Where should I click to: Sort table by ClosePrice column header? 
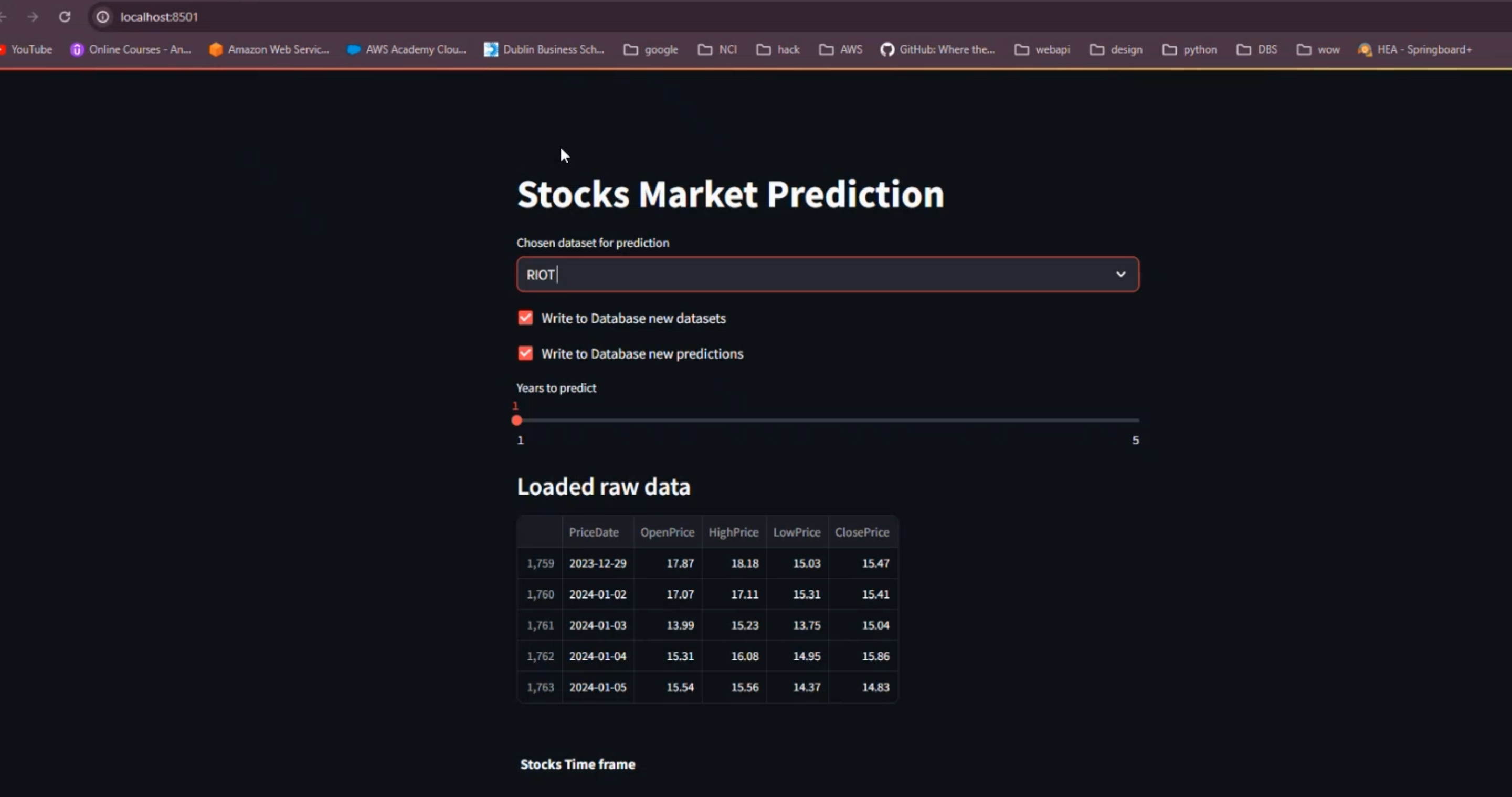[x=862, y=532]
